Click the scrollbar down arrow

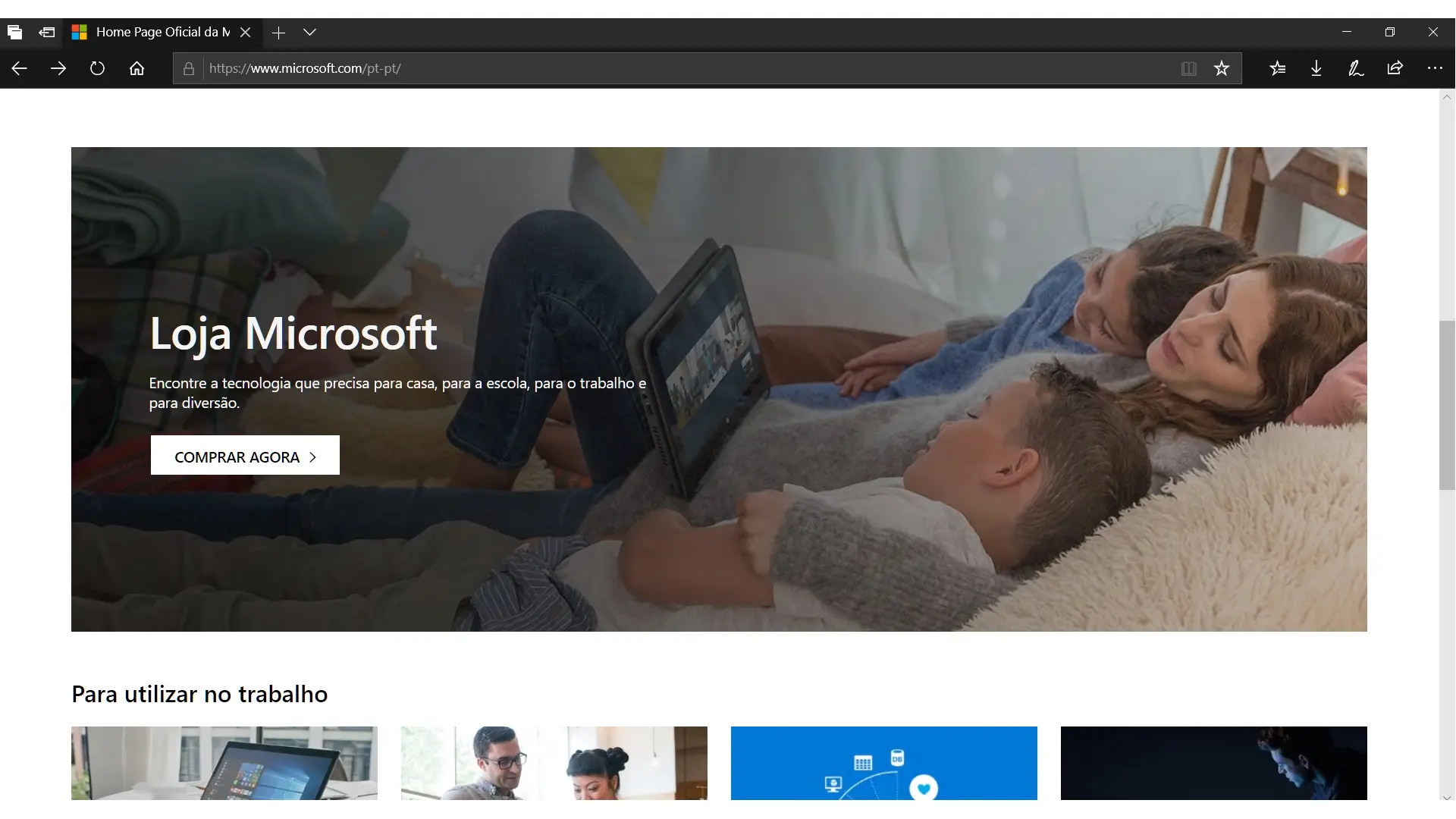coord(1447,798)
